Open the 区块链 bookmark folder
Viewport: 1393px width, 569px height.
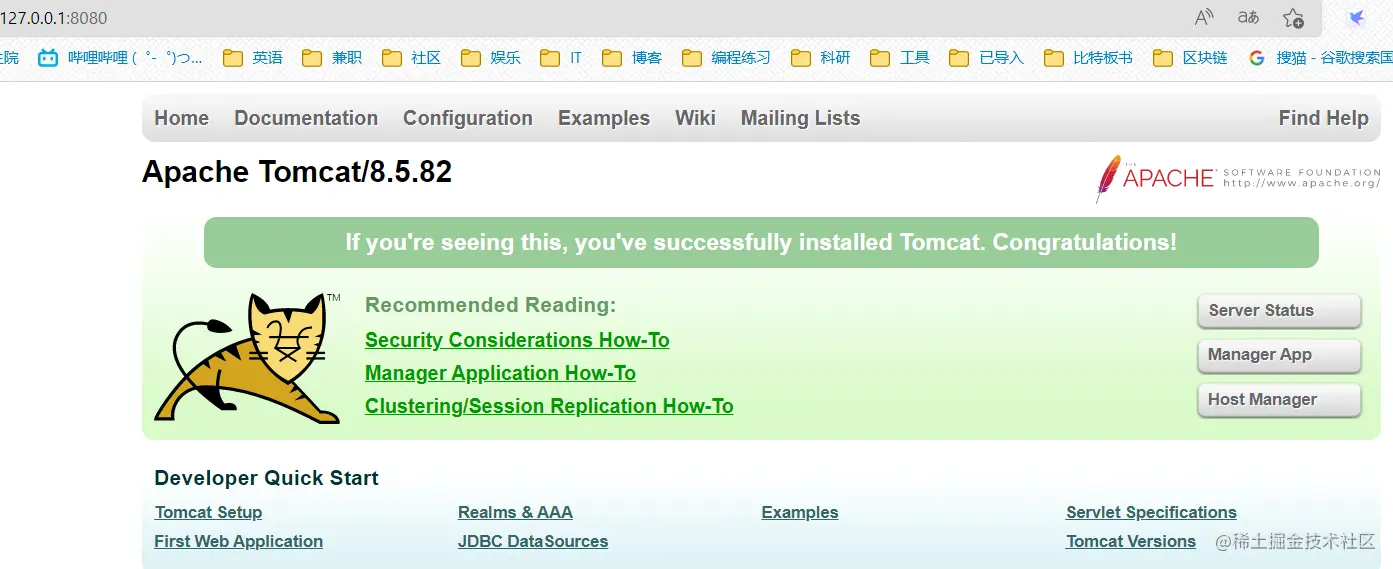pyautogui.click(x=1190, y=58)
